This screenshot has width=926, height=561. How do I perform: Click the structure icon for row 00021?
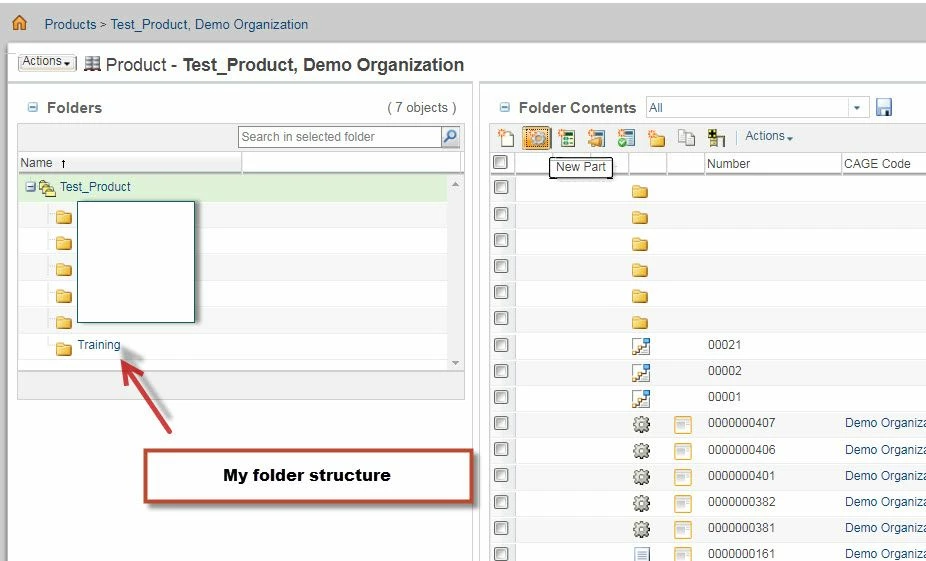pos(641,345)
